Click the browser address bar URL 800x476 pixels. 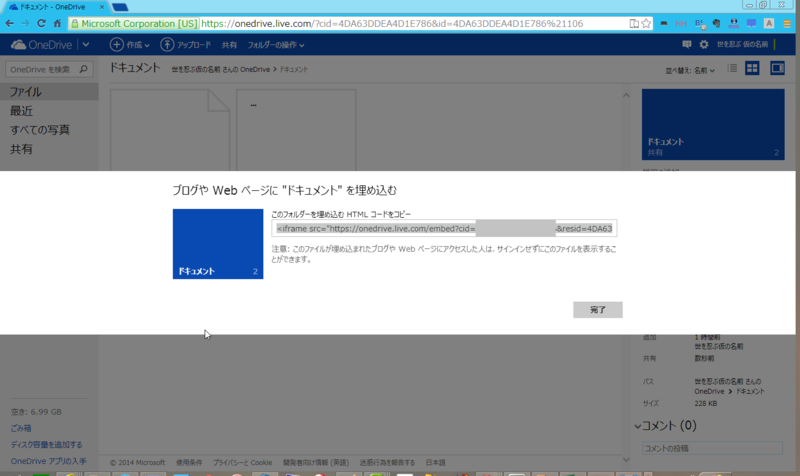tap(392, 23)
